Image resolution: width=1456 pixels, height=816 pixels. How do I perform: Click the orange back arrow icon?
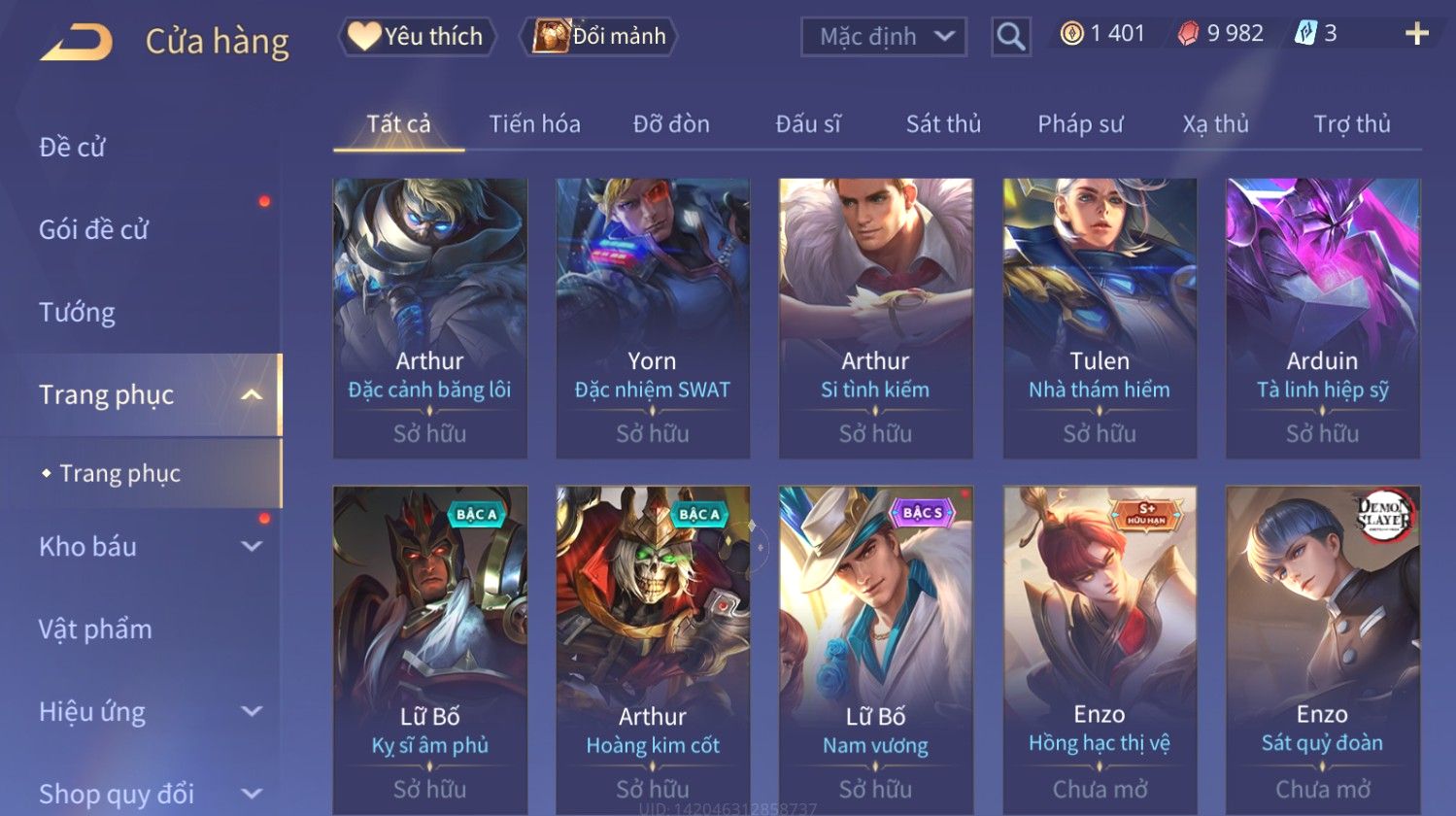pyautogui.click(x=77, y=42)
